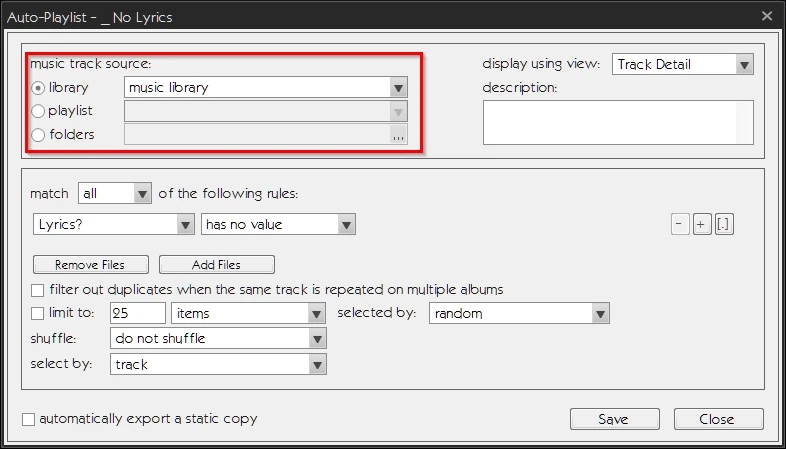Close the Auto-Playlist dialog with X
The width and height of the screenshot is (786, 449).
767,15
